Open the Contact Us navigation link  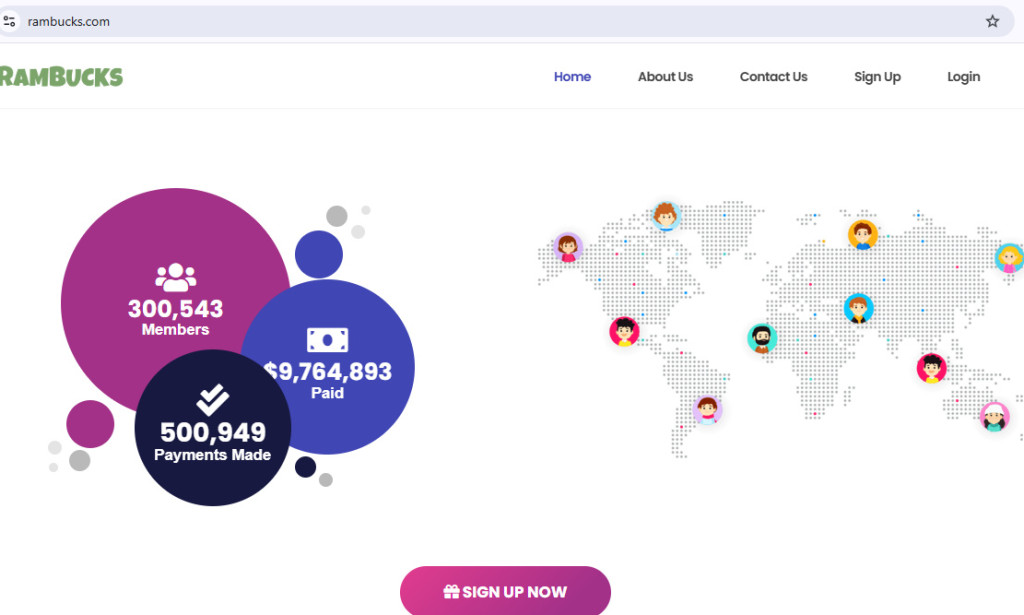pyautogui.click(x=773, y=77)
